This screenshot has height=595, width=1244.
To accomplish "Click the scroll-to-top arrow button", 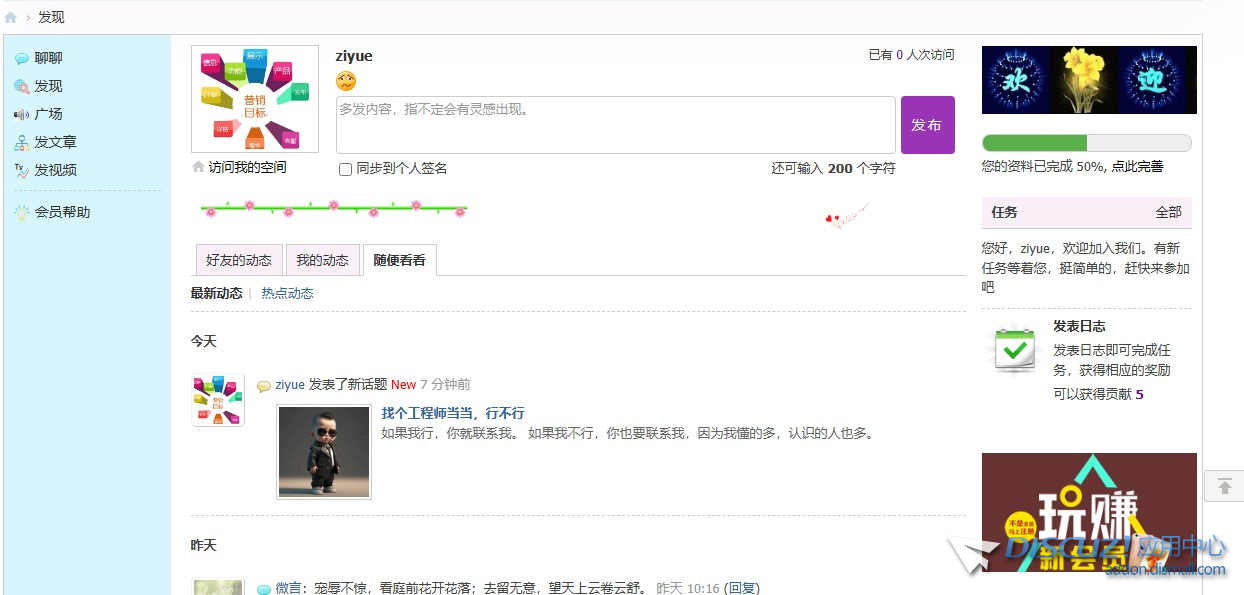I will click(x=1224, y=487).
